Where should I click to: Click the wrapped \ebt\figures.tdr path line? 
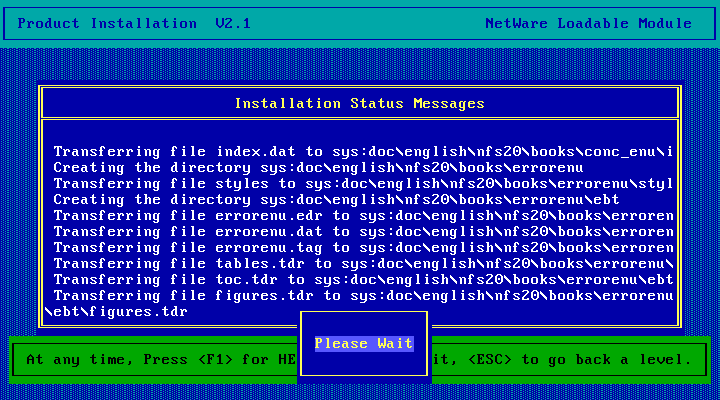click(116, 312)
